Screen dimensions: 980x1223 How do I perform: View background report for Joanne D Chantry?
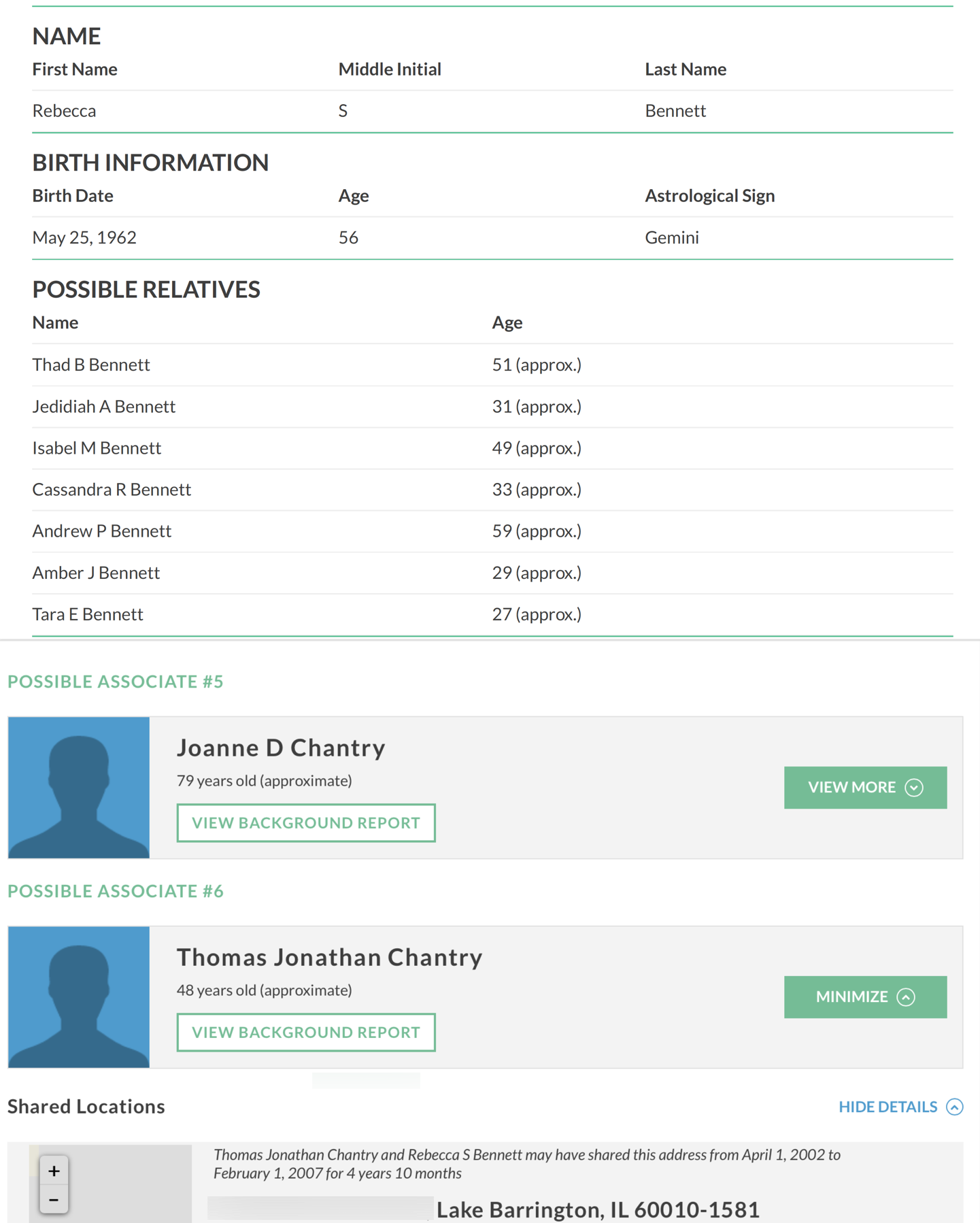coord(306,822)
